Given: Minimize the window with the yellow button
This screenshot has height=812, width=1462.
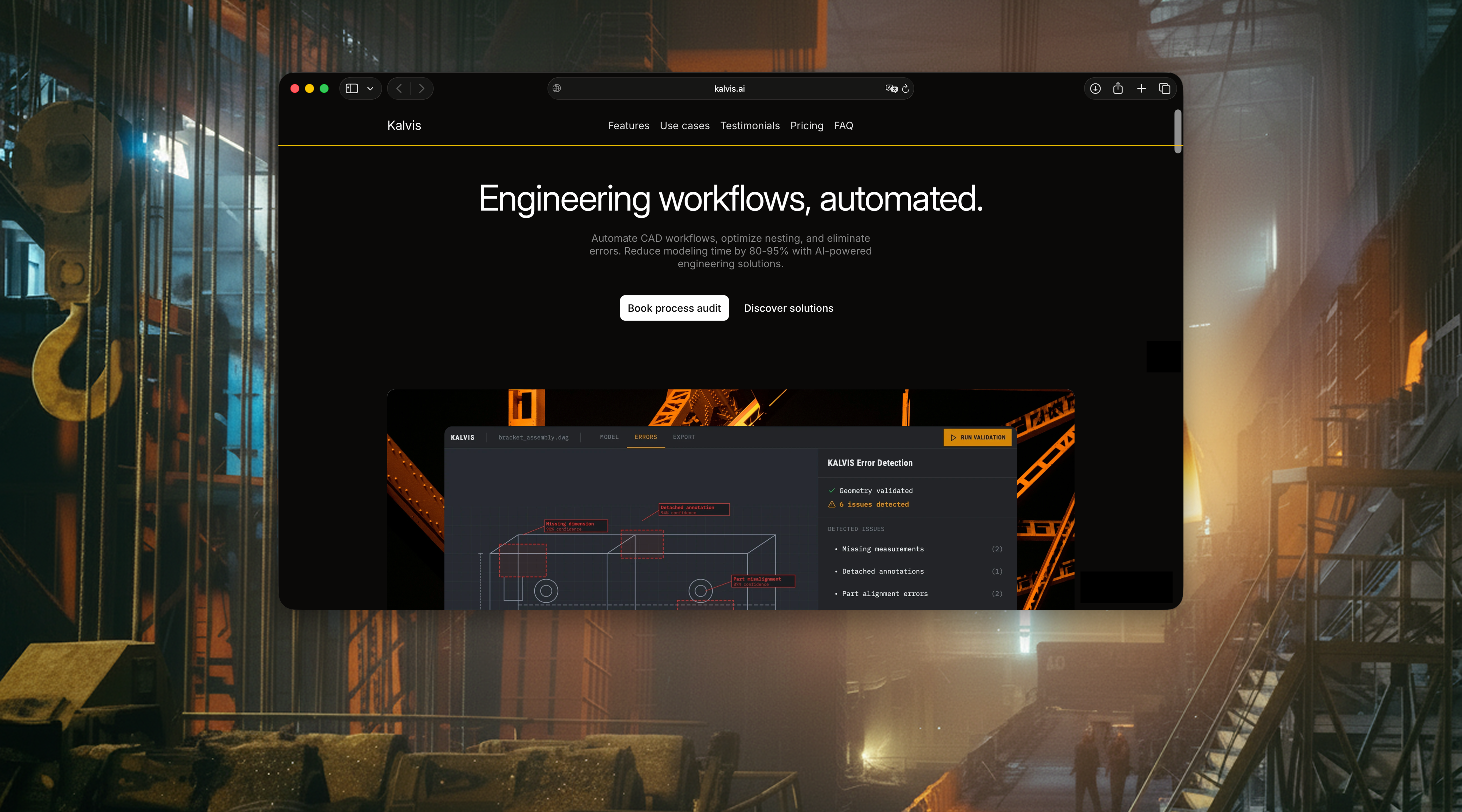Looking at the screenshot, I should [x=309, y=88].
